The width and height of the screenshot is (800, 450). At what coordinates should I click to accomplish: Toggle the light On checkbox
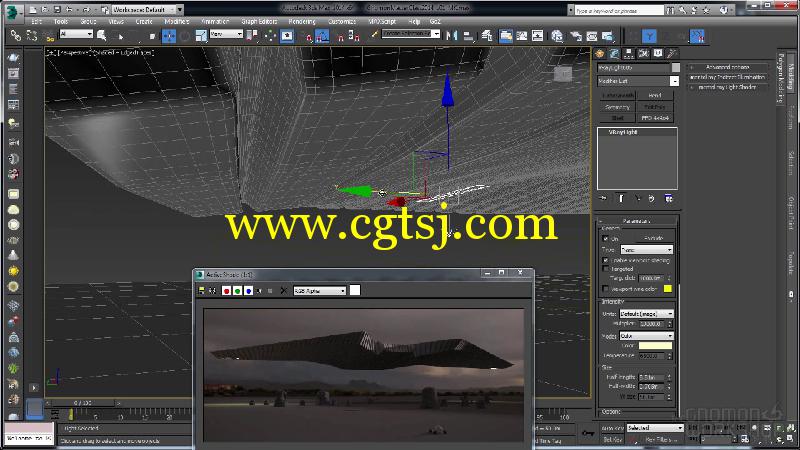[x=606, y=238]
